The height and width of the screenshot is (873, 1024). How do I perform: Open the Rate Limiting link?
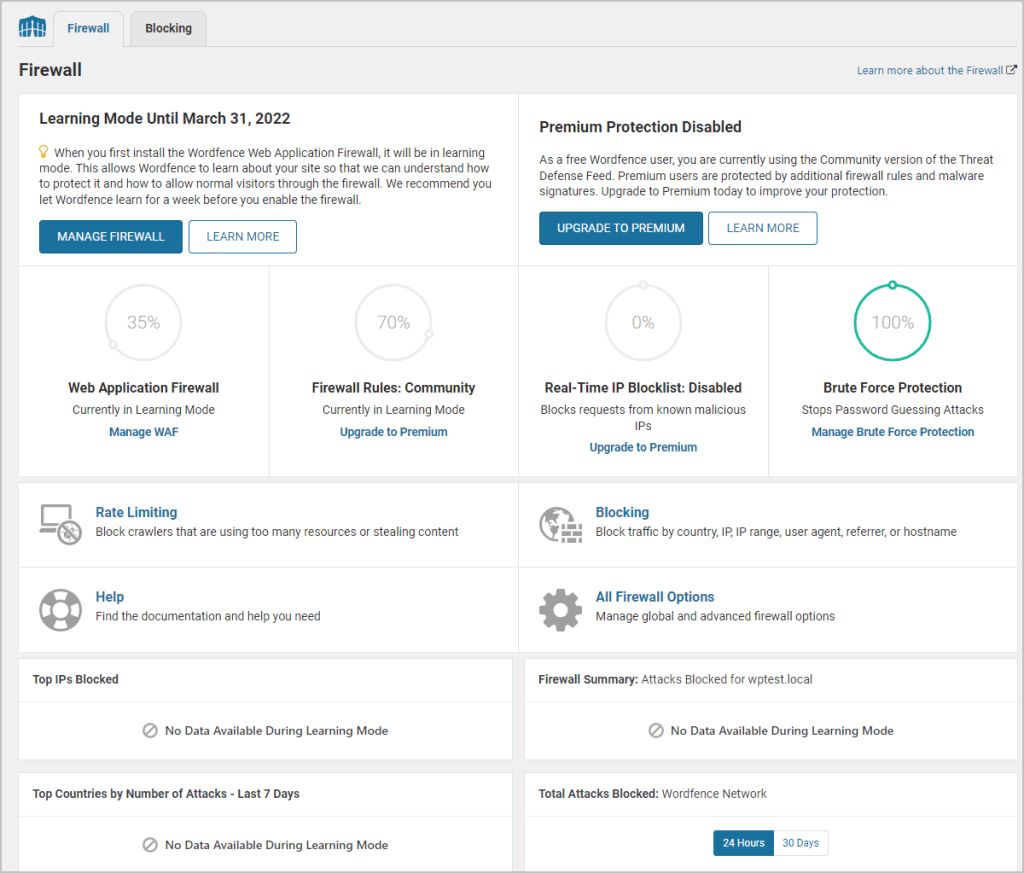[136, 513]
